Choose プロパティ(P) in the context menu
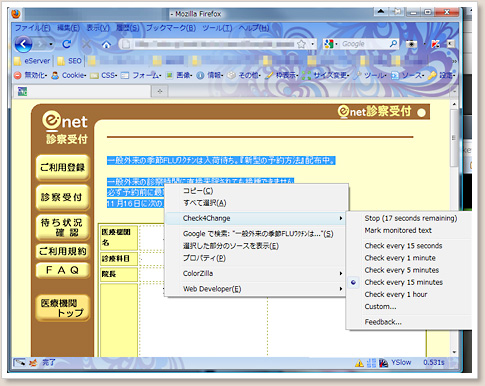 (x=256, y=258)
